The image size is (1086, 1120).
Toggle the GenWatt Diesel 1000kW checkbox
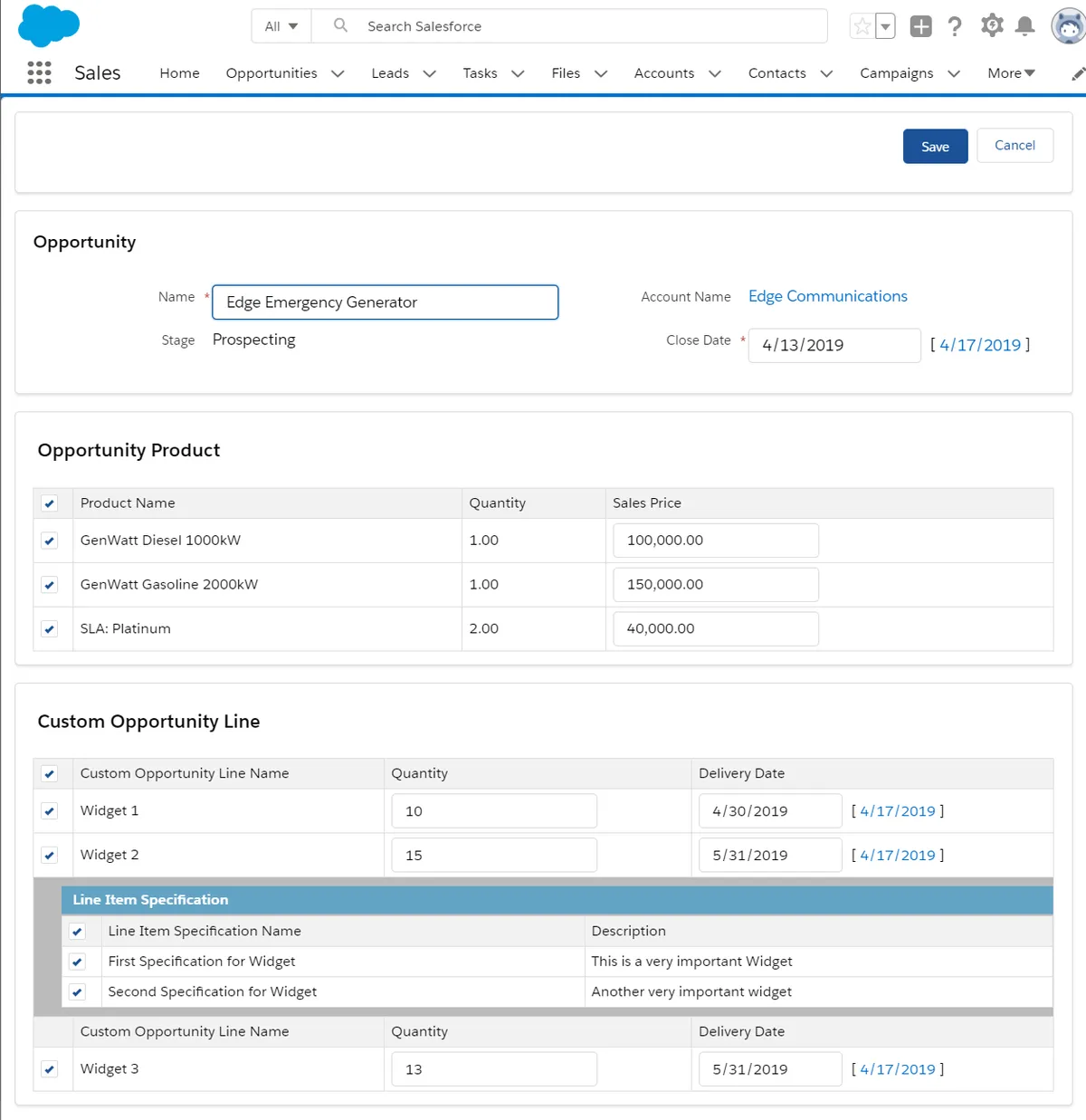50,541
